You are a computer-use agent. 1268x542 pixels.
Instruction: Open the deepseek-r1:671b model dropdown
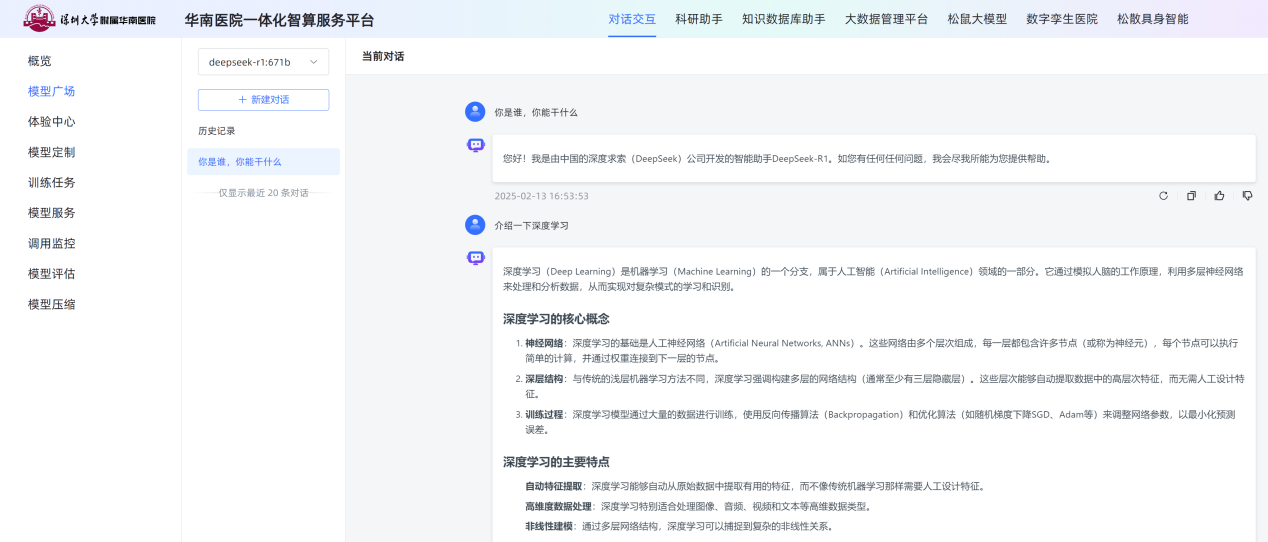tap(263, 62)
